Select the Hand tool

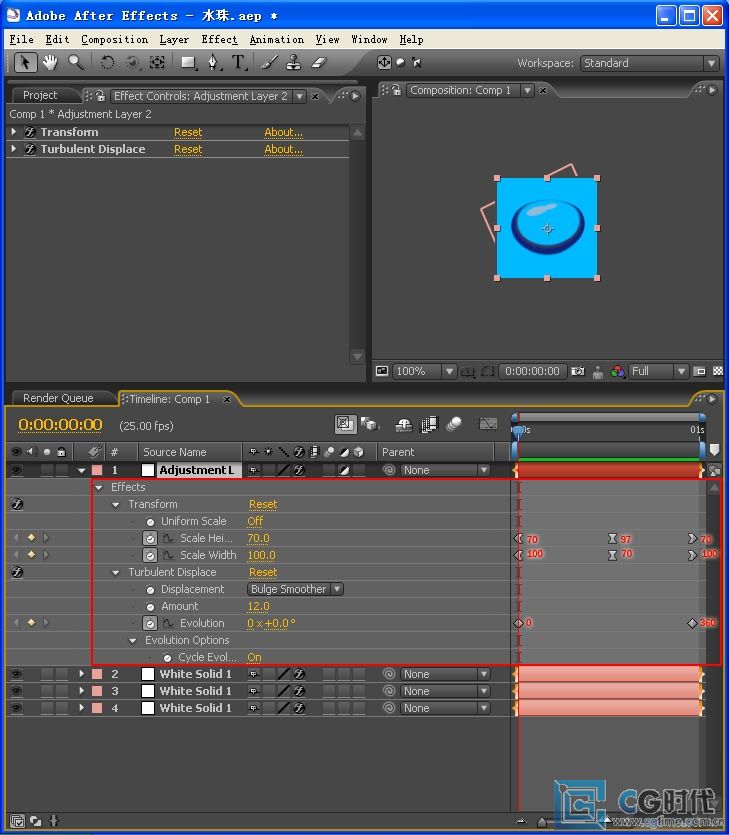[51, 63]
